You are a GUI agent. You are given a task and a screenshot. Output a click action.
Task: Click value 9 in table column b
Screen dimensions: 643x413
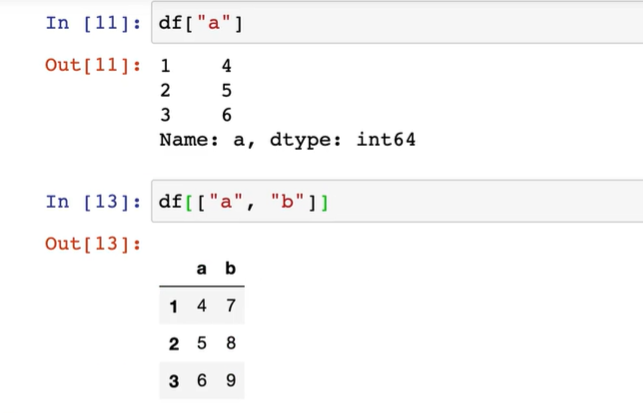pos(231,380)
